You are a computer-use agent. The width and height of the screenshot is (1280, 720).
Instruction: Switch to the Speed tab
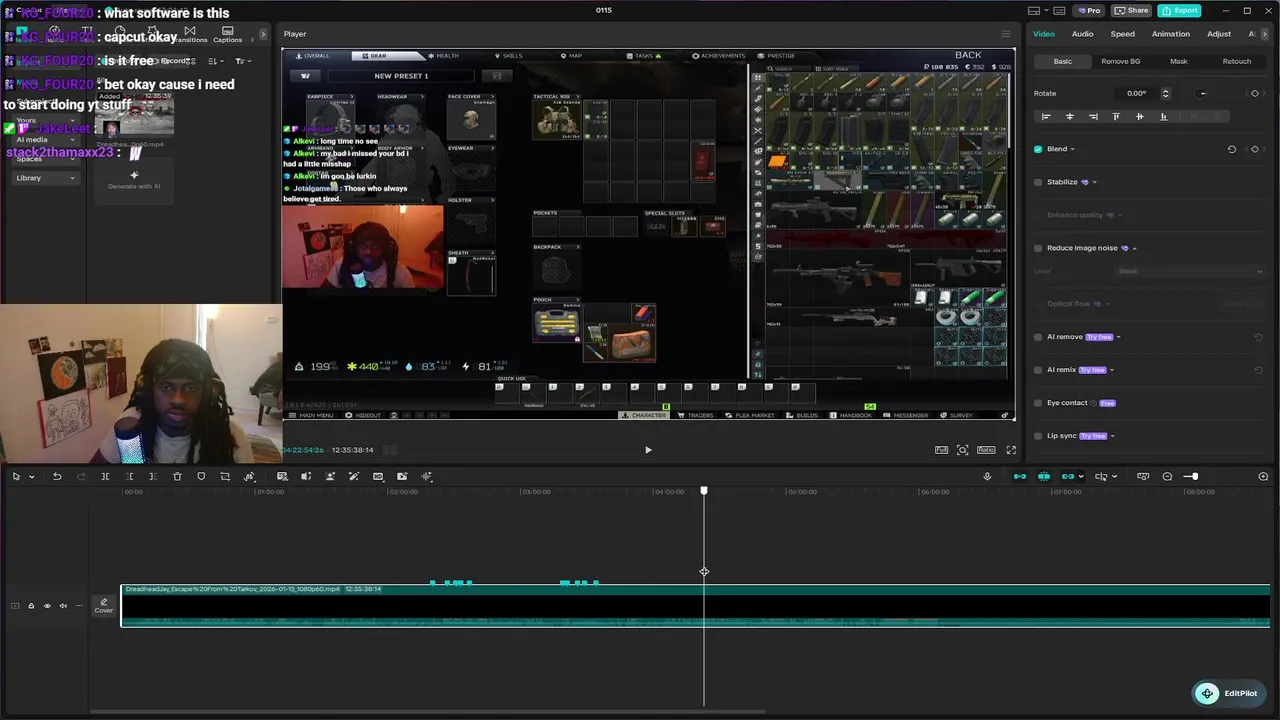coord(1122,34)
